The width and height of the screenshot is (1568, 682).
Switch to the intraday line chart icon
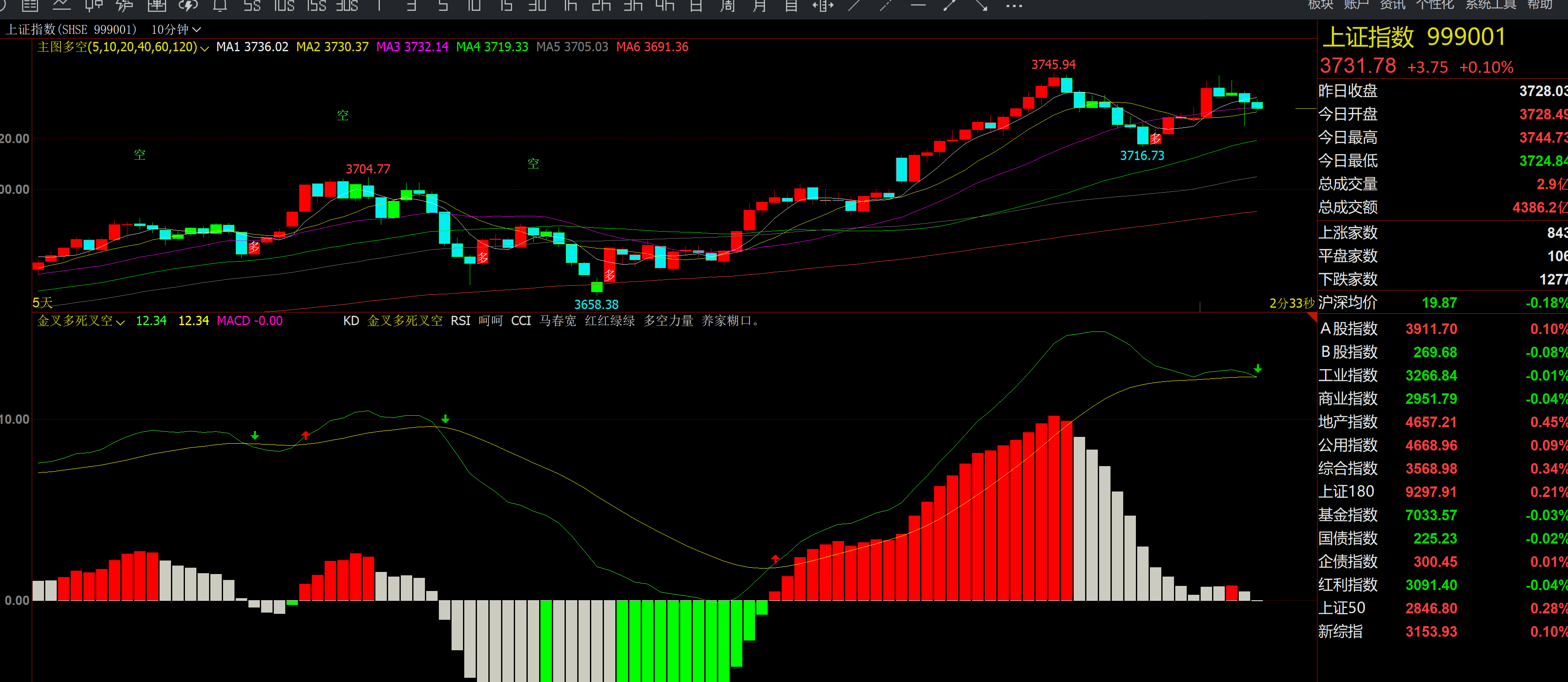click(x=61, y=6)
